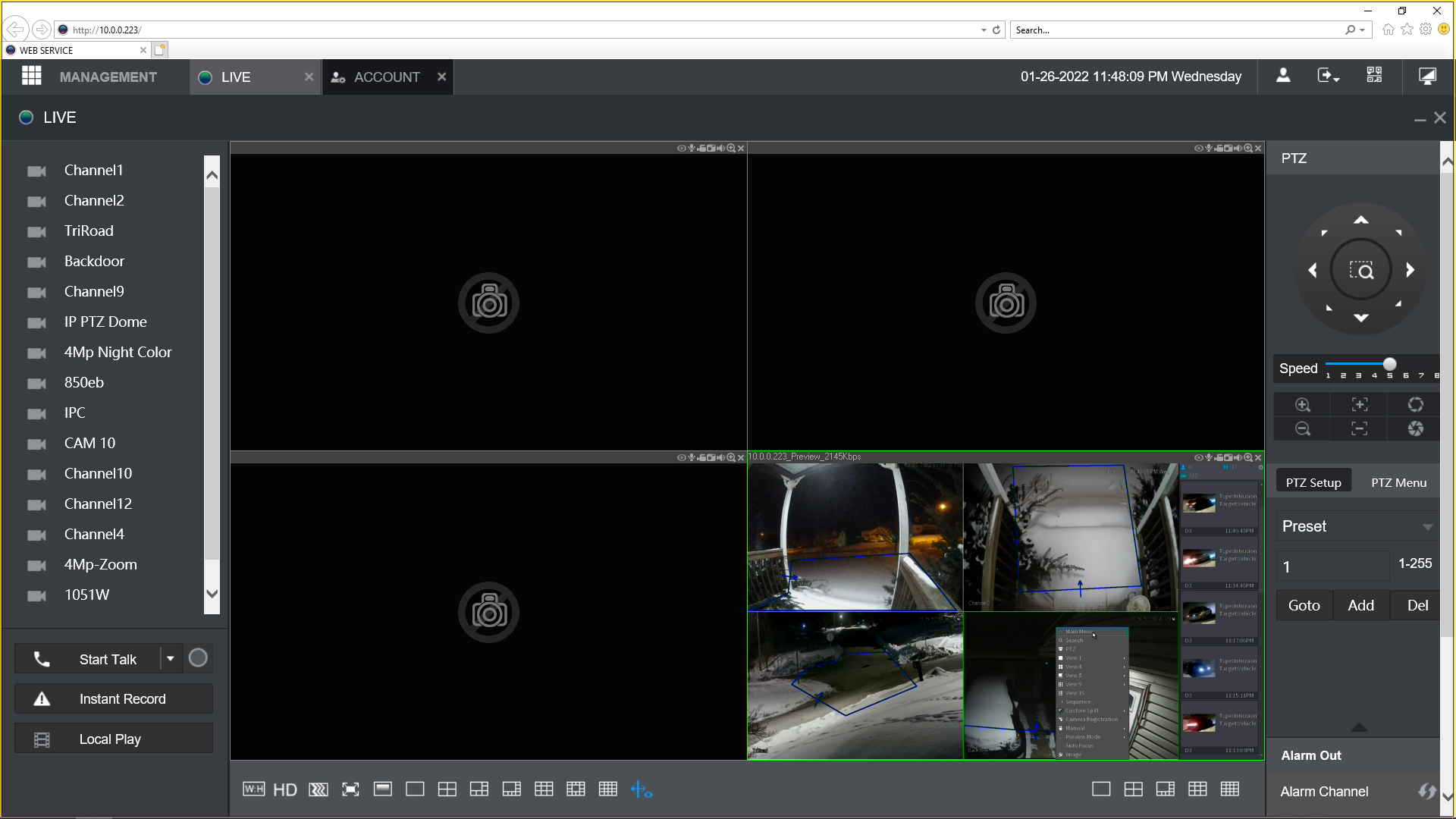Click PTZ focus minus icon

pyautogui.click(x=1360, y=429)
